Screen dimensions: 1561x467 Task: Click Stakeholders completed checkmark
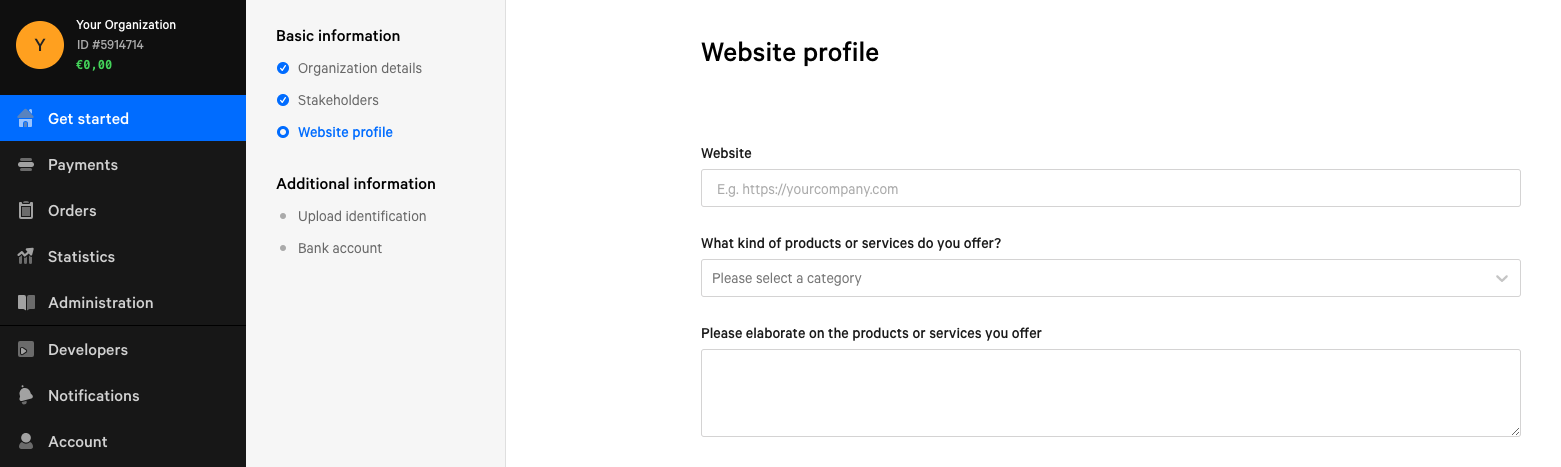point(283,100)
